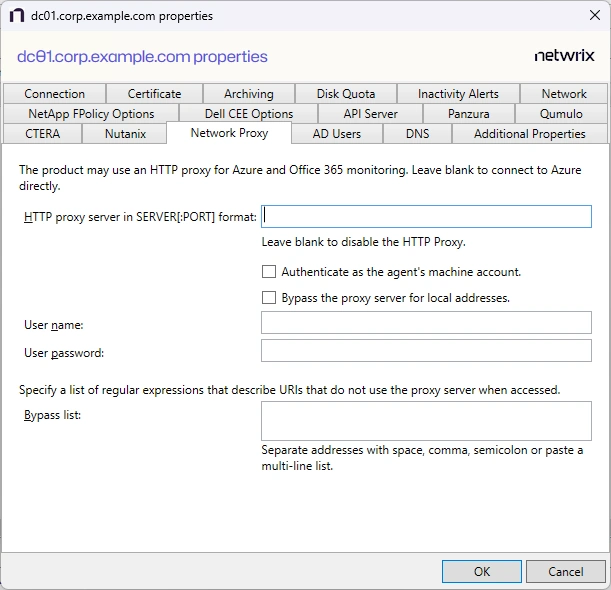The width and height of the screenshot is (611, 590).
Task: Click the netwrix logo in header
Action: coord(565,55)
